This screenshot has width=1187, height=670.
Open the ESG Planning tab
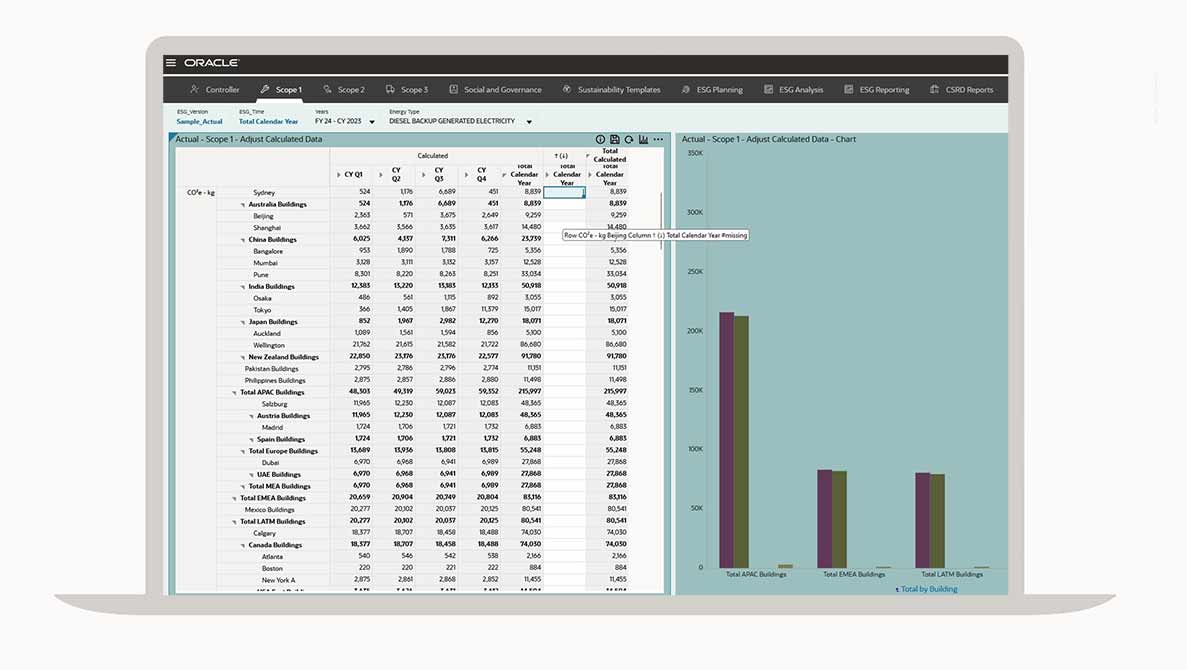[712, 90]
